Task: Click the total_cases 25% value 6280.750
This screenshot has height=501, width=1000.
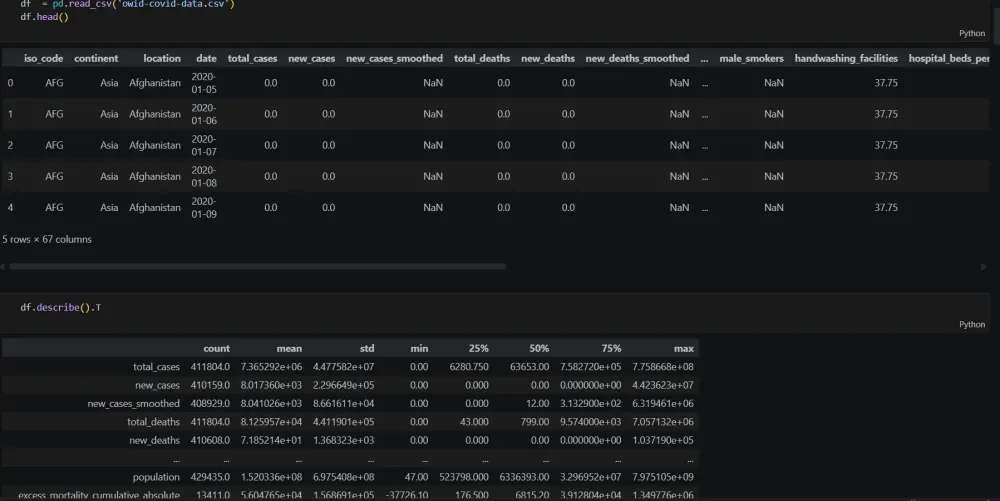Action: tap(469, 367)
